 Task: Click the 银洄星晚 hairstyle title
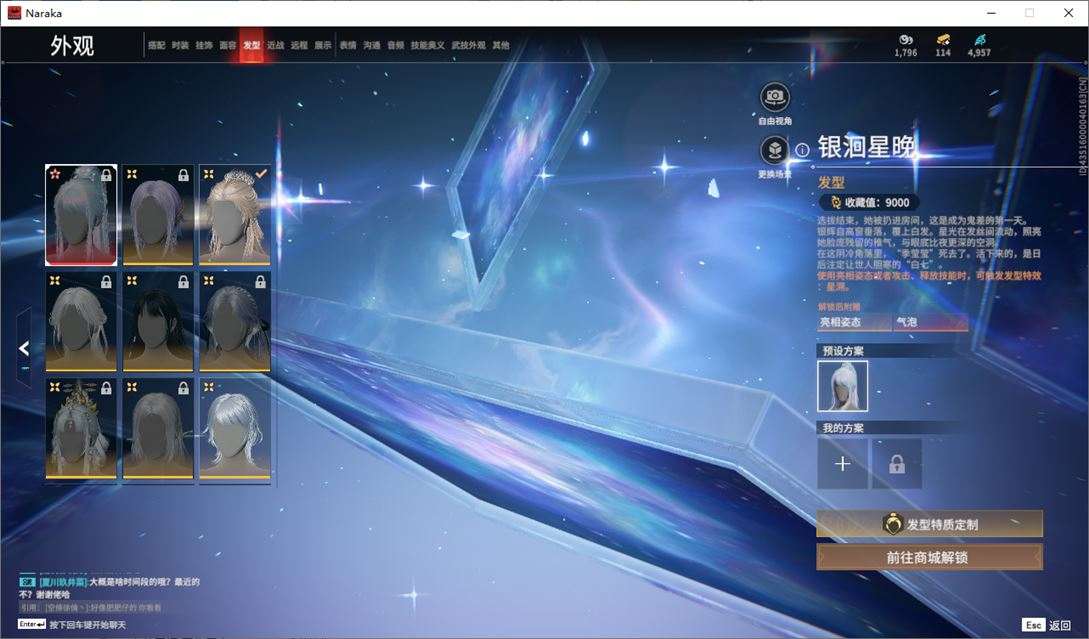[867, 147]
